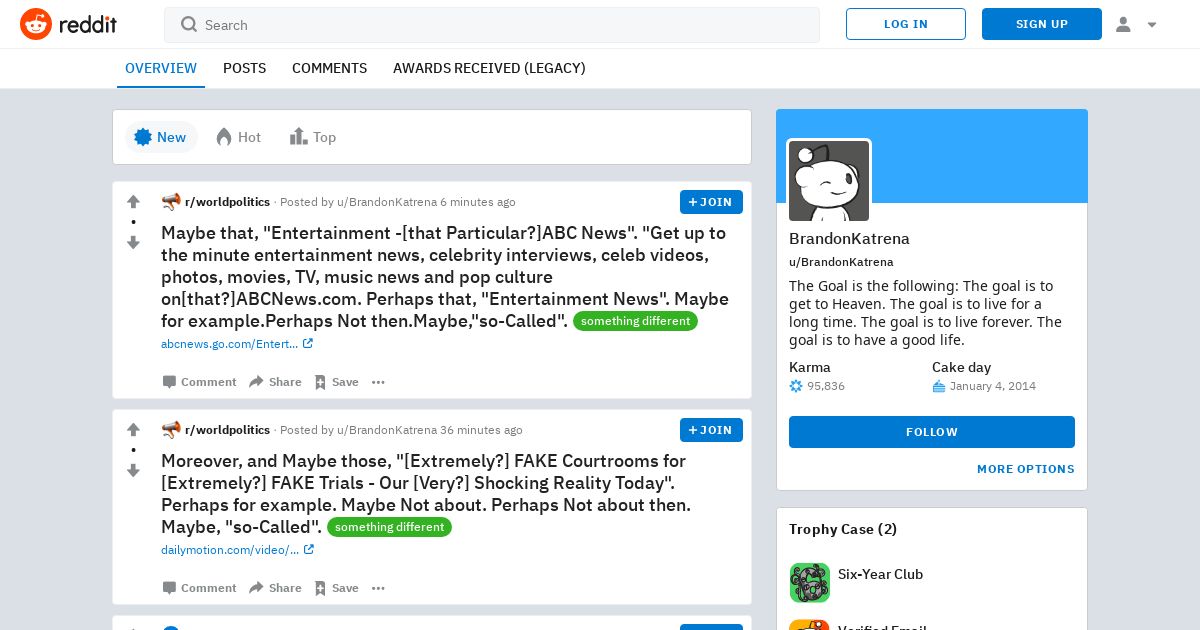Comment on the ABC News post
The width and height of the screenshot is (1200, 630).
199,382
